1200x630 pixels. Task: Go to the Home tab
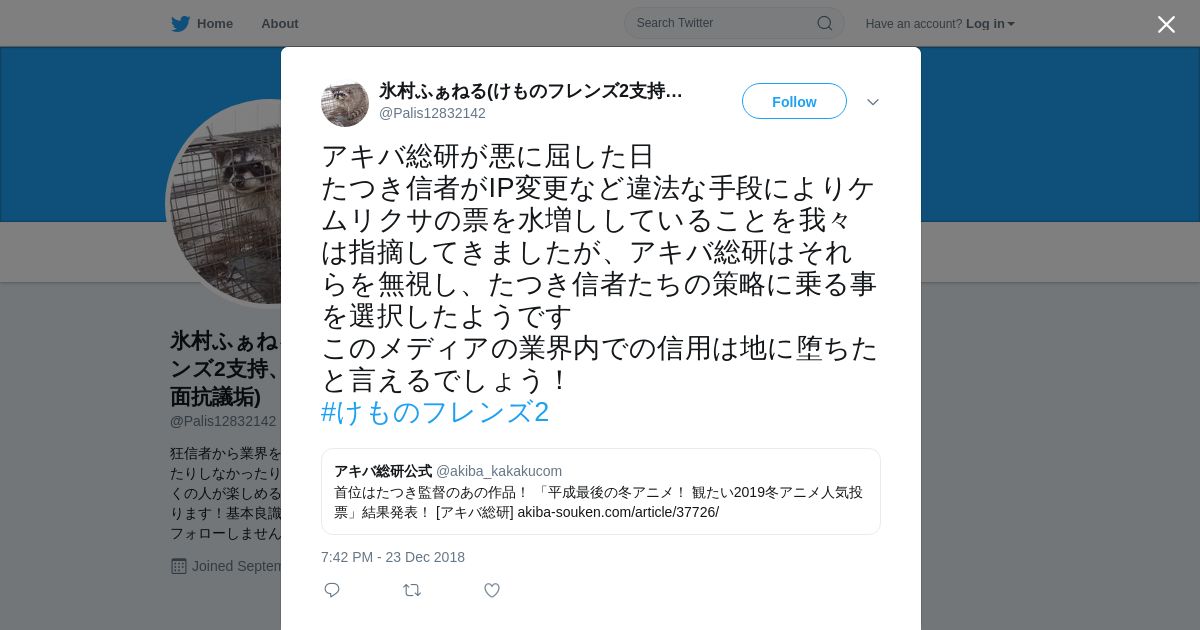tap(202, 23)
